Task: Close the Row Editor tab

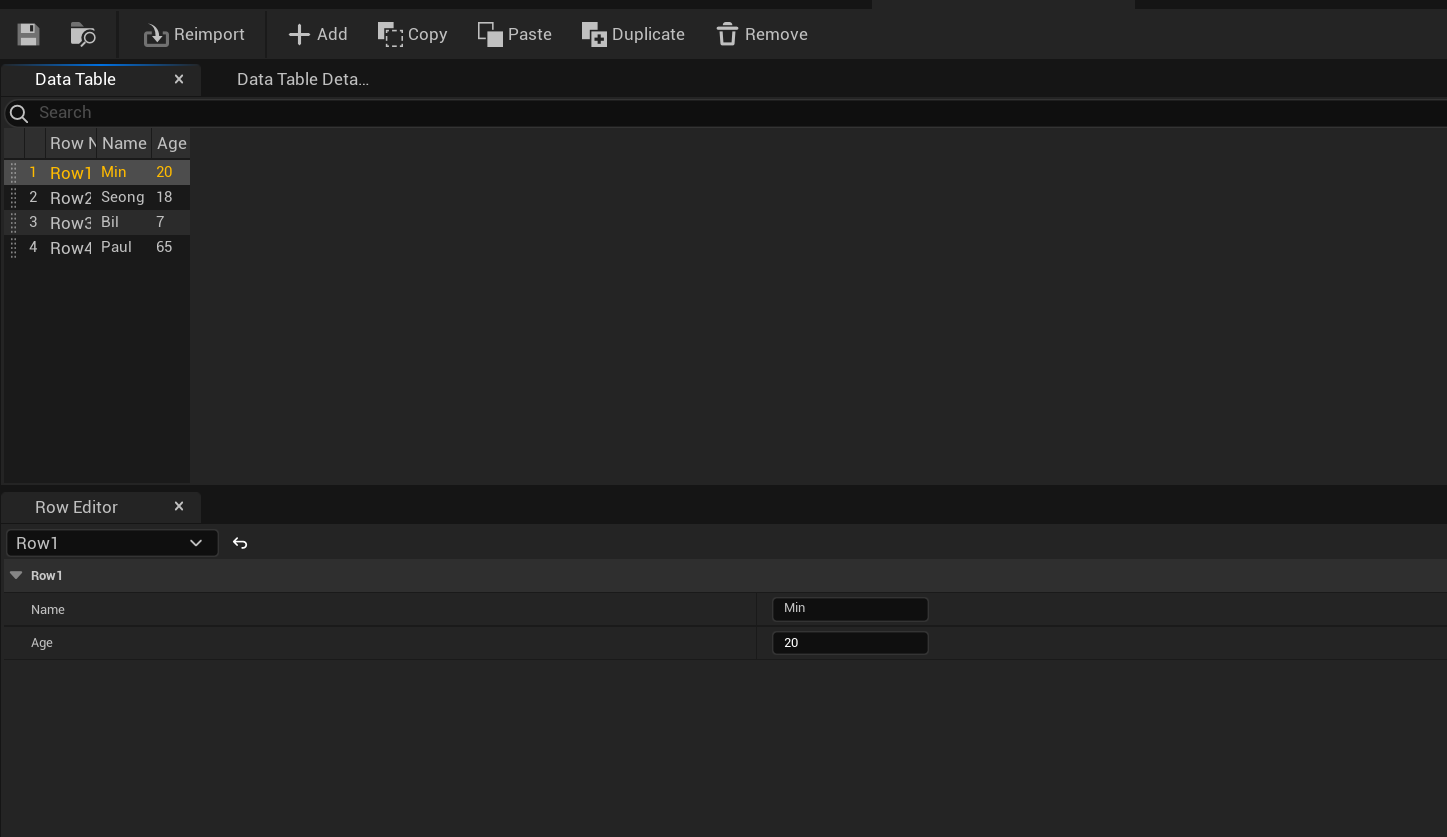Action: (179, 507)
